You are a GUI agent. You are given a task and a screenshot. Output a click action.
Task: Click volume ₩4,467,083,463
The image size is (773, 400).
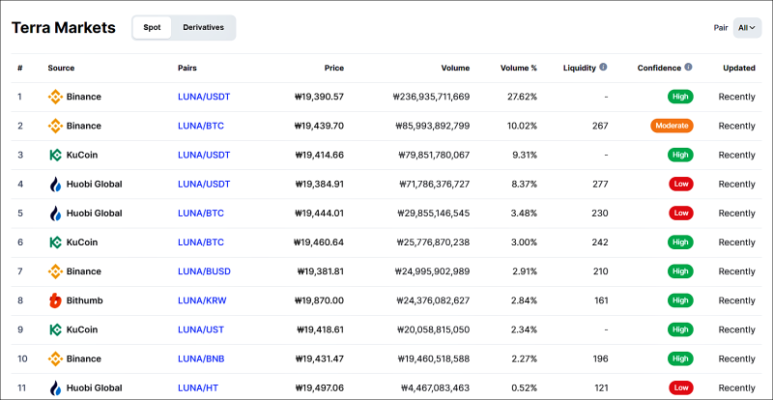pyautogui.click(x=435, y=388)
